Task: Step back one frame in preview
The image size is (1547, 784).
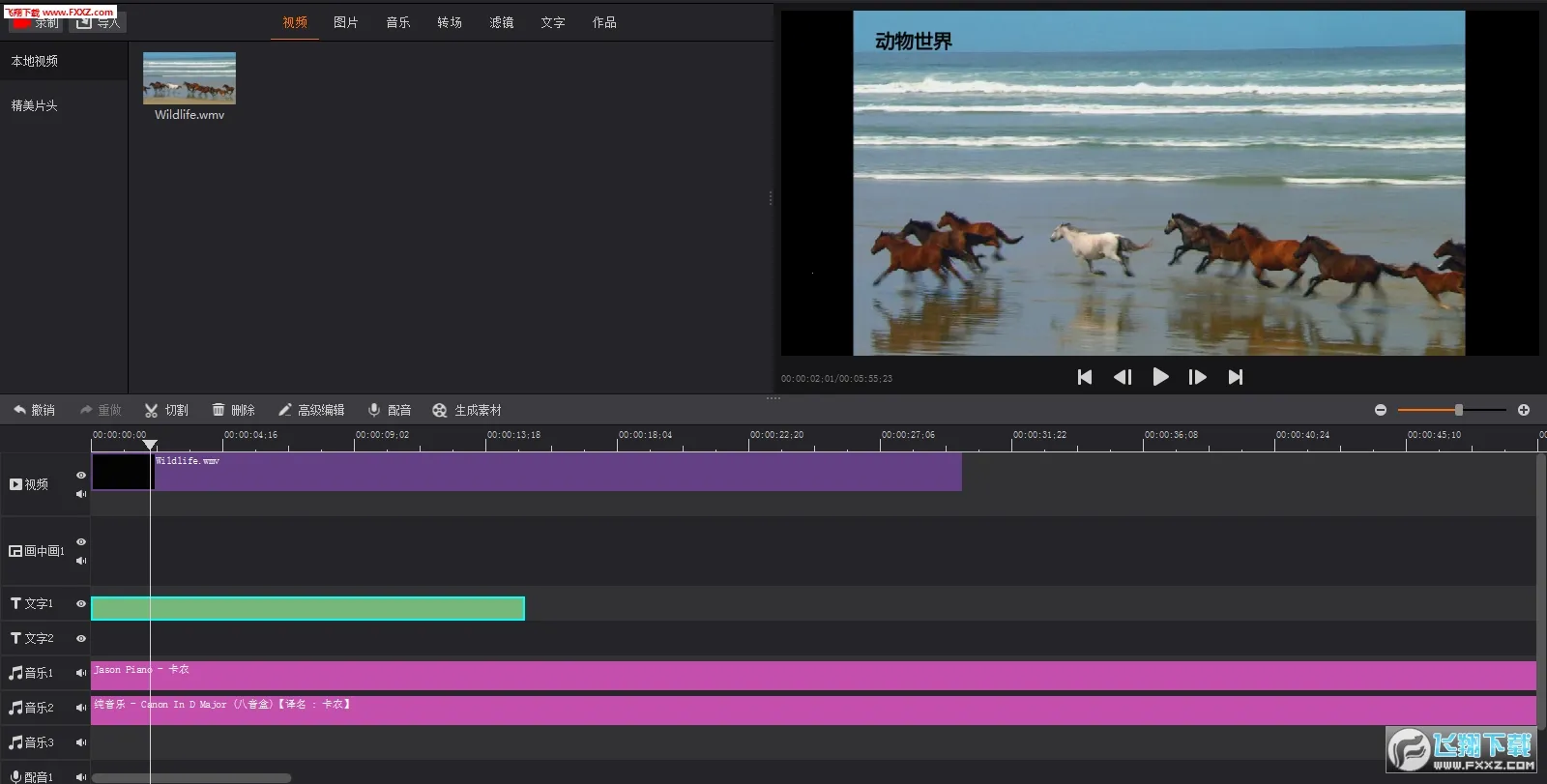Action: pyautogui.click(x=1123, y=377)
